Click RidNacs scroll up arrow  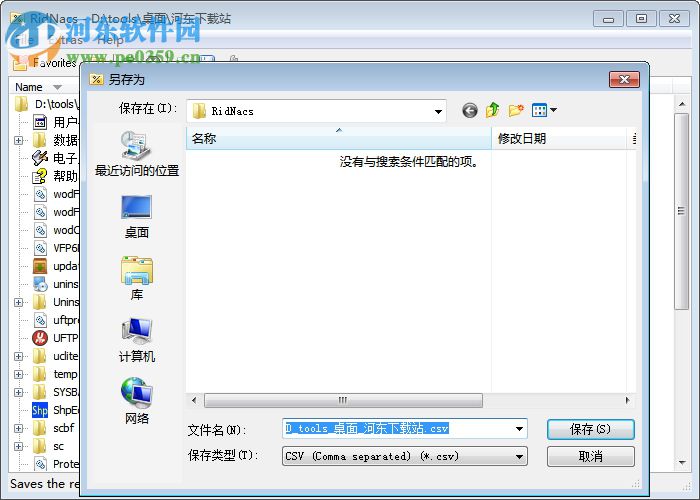coord(682,104)
